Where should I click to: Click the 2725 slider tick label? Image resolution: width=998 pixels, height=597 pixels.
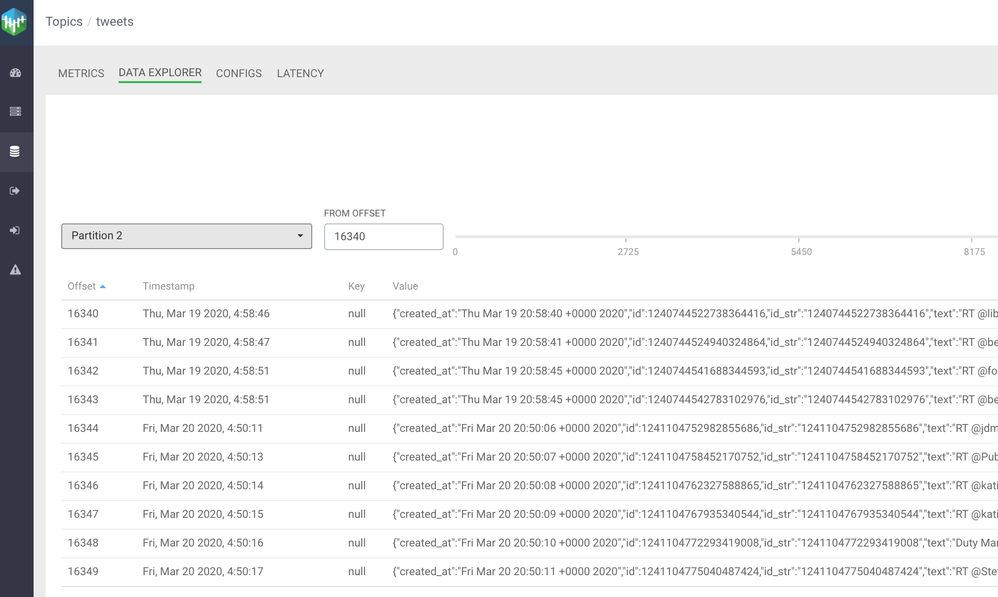tap(628, 252)
